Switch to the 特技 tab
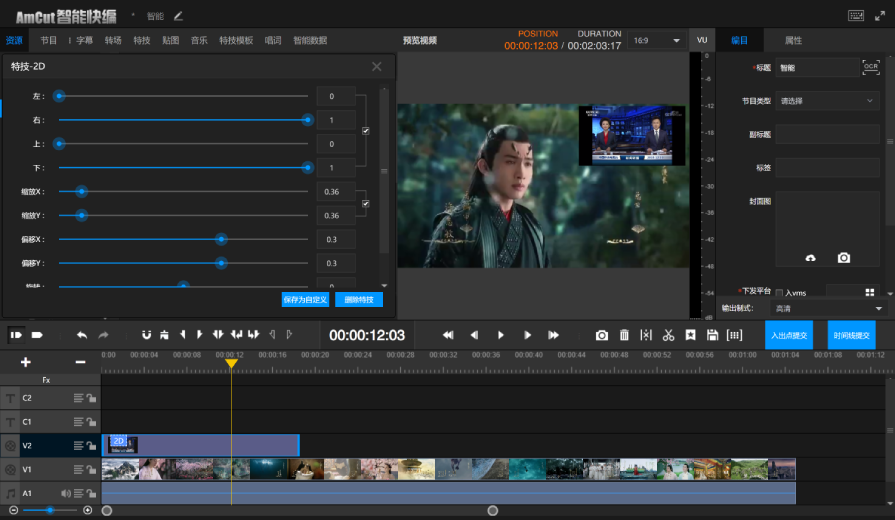Viewport: 895px width, 520px height. tap(142, 41)
